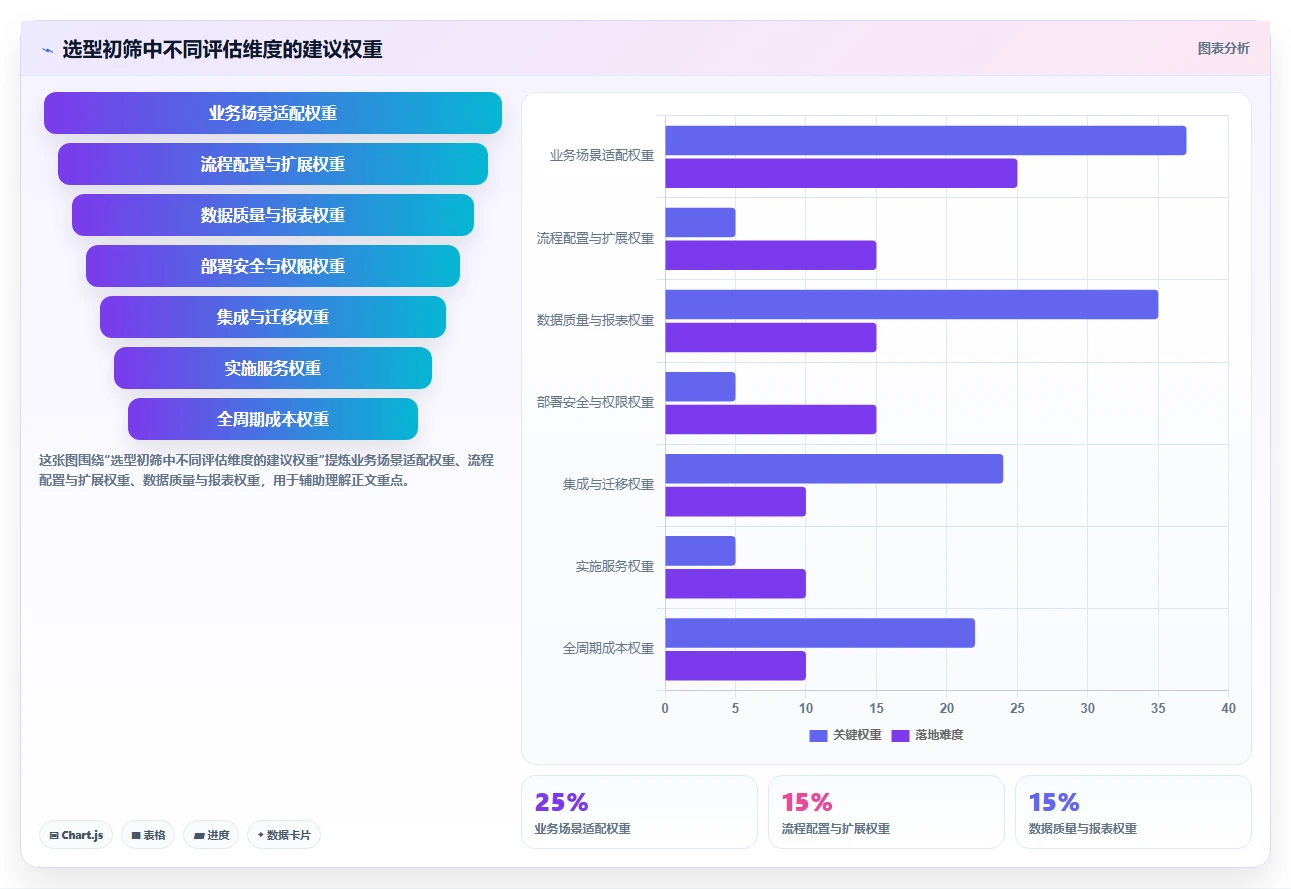Click the lightning icon beside the title

(x=48, y=49)
